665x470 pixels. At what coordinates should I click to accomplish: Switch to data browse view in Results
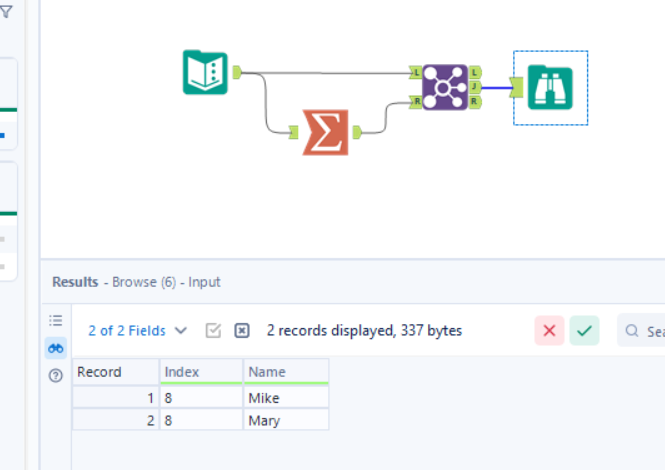click(x=56, y=348)
